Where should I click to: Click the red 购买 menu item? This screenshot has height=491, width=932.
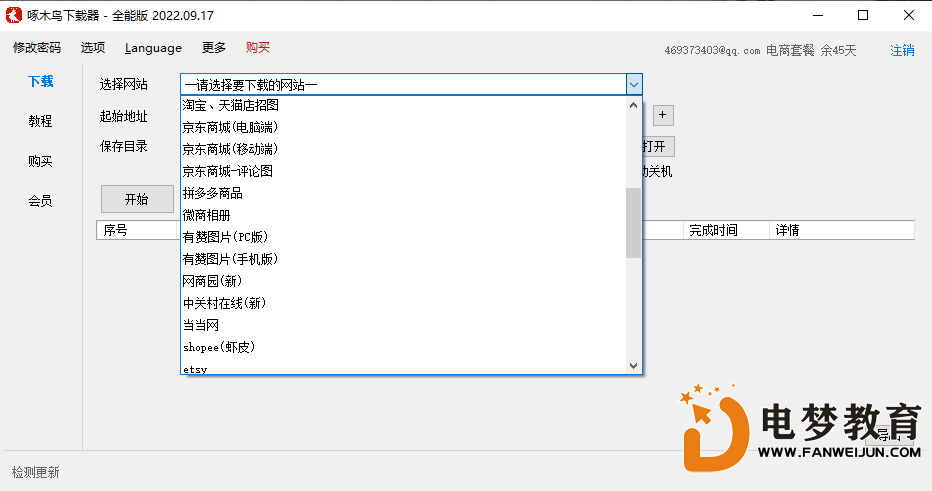tap(257, 48)
